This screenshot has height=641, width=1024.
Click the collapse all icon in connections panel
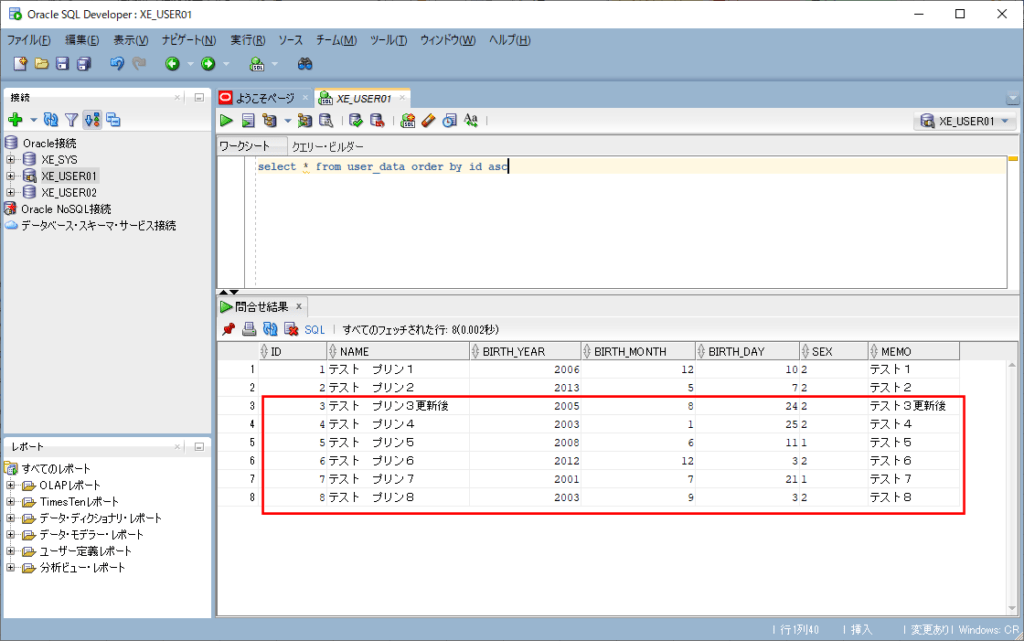tap(113, 120)
